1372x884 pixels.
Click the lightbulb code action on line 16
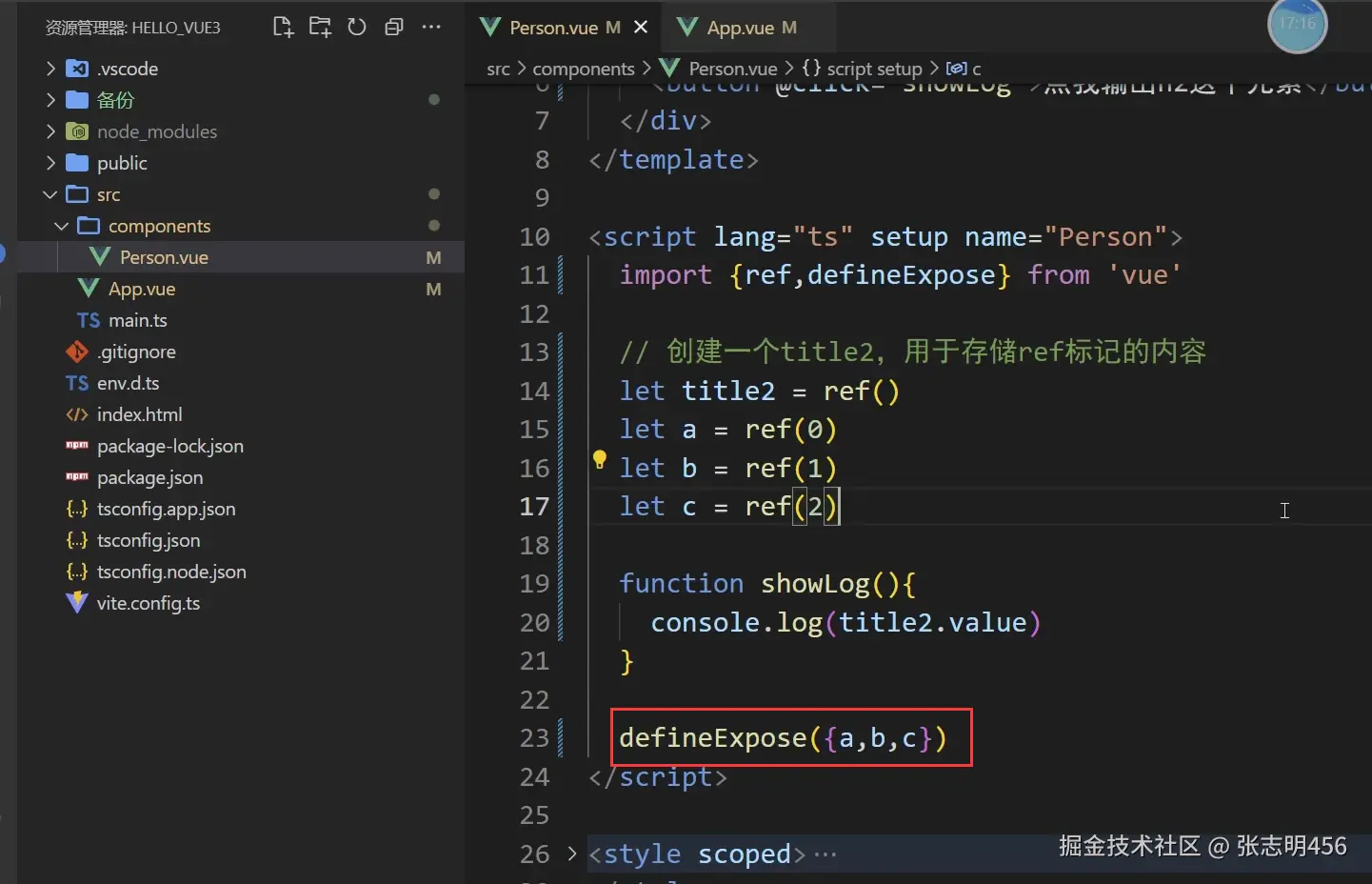click(x=600, y=460)
